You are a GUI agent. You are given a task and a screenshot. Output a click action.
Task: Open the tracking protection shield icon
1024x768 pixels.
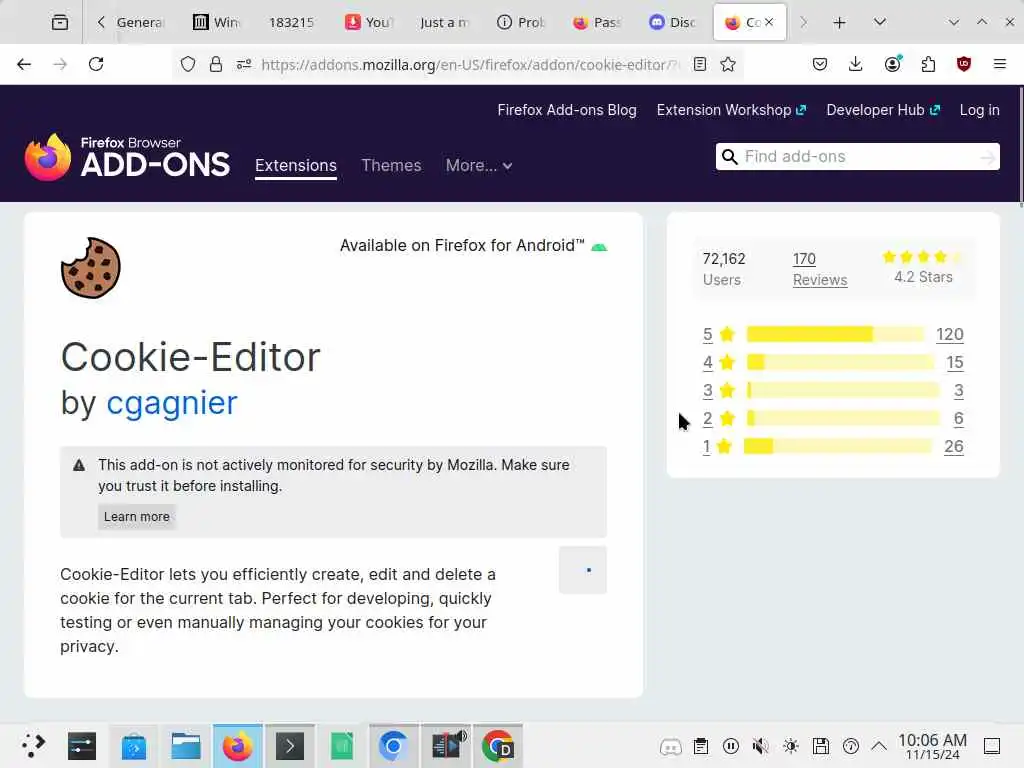point(188,64)
